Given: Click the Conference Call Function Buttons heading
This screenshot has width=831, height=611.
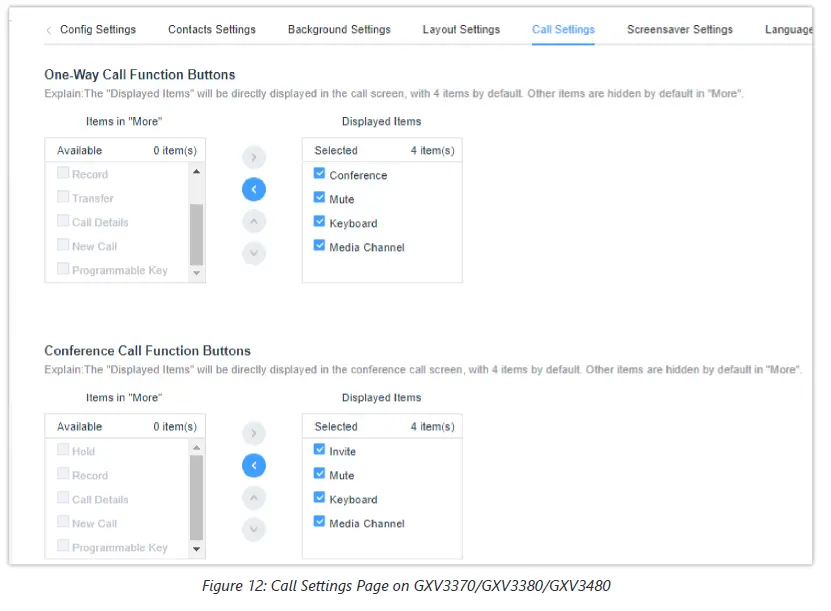Looking at the screenshot, I should (147, 351).
